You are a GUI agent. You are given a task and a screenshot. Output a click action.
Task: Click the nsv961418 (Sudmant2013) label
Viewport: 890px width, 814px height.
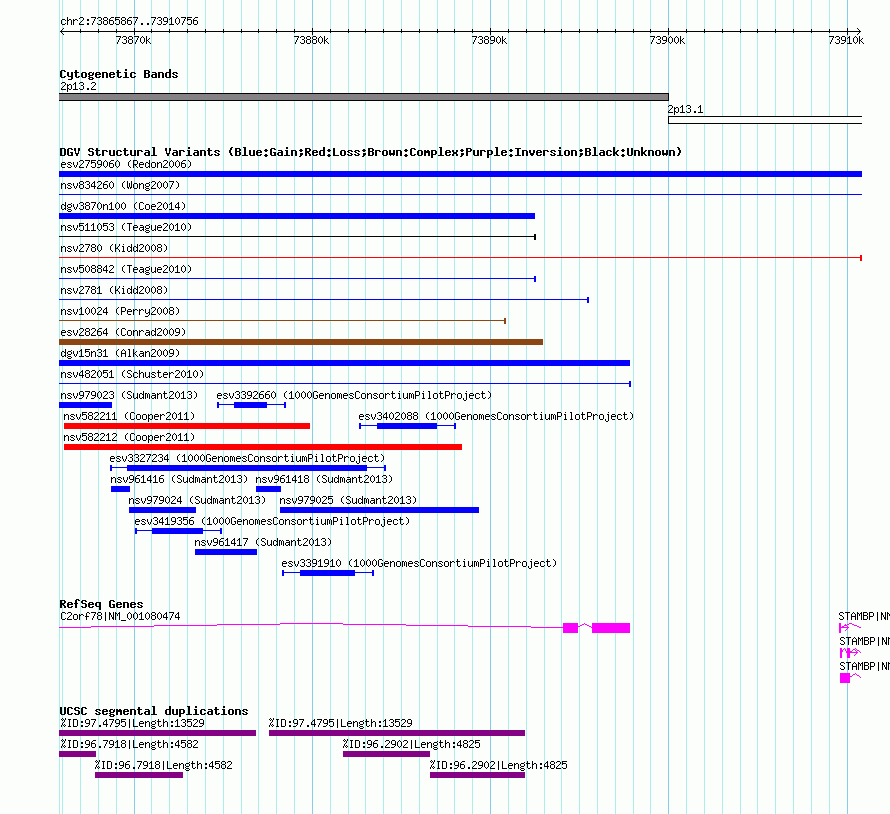coord(324,479)
